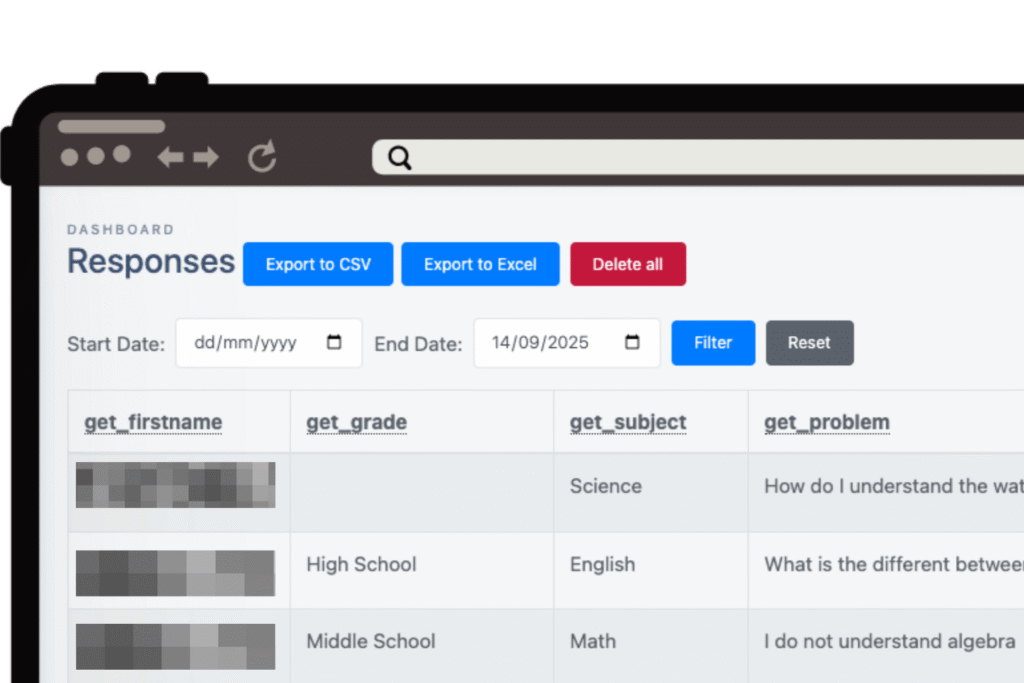Select the Middle School grade cell
The image size is (1024, 683).
(x=371, y=641)
